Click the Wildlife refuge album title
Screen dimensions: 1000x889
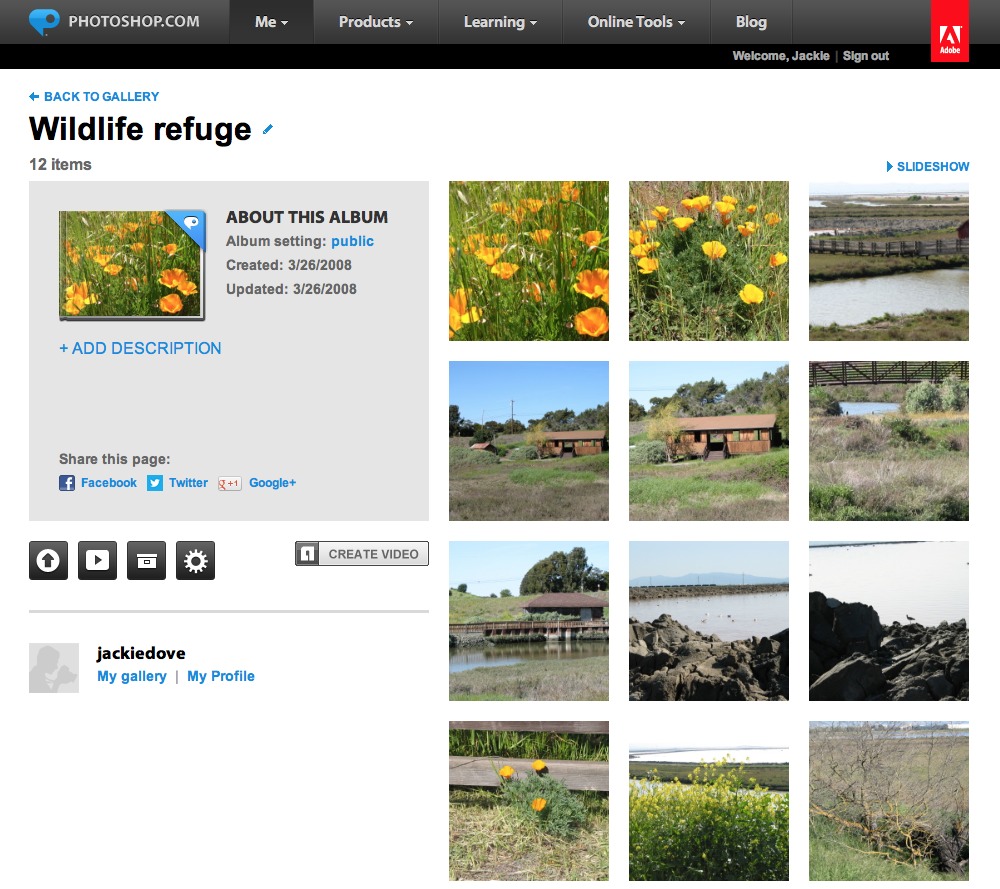point(140,129)
